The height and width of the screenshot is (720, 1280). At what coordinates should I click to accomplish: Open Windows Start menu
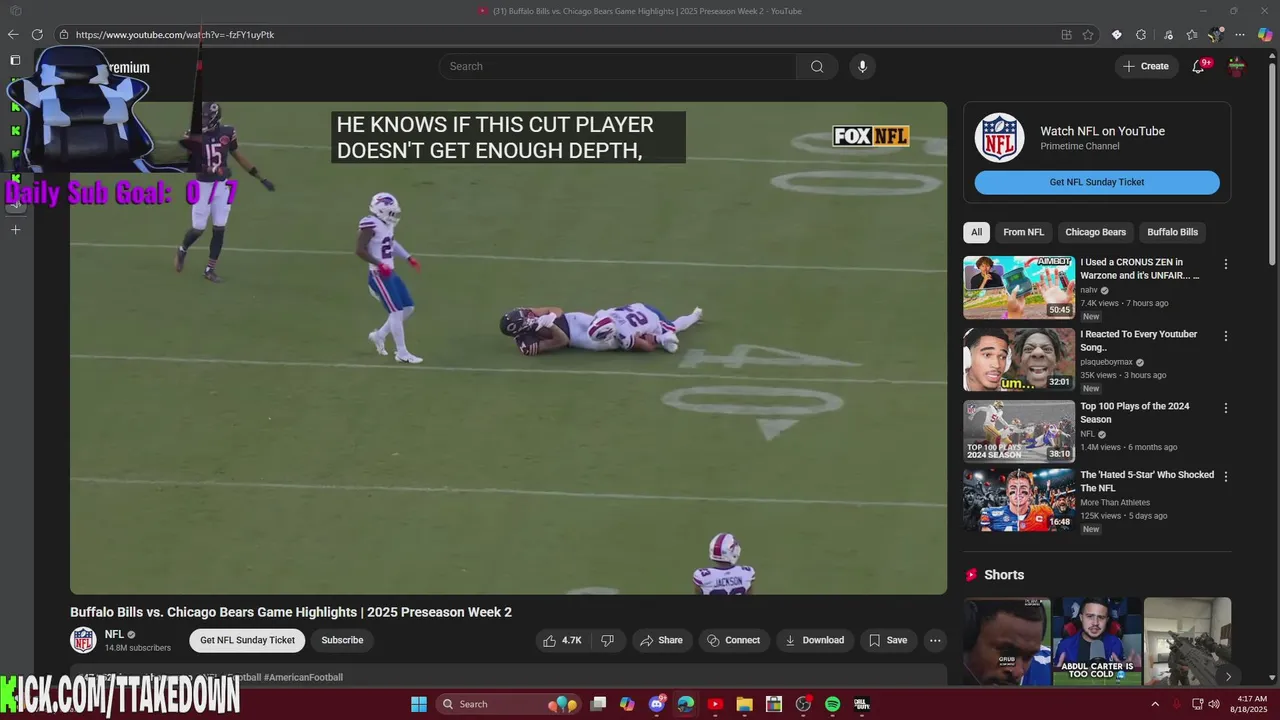[x=418, y=704]
